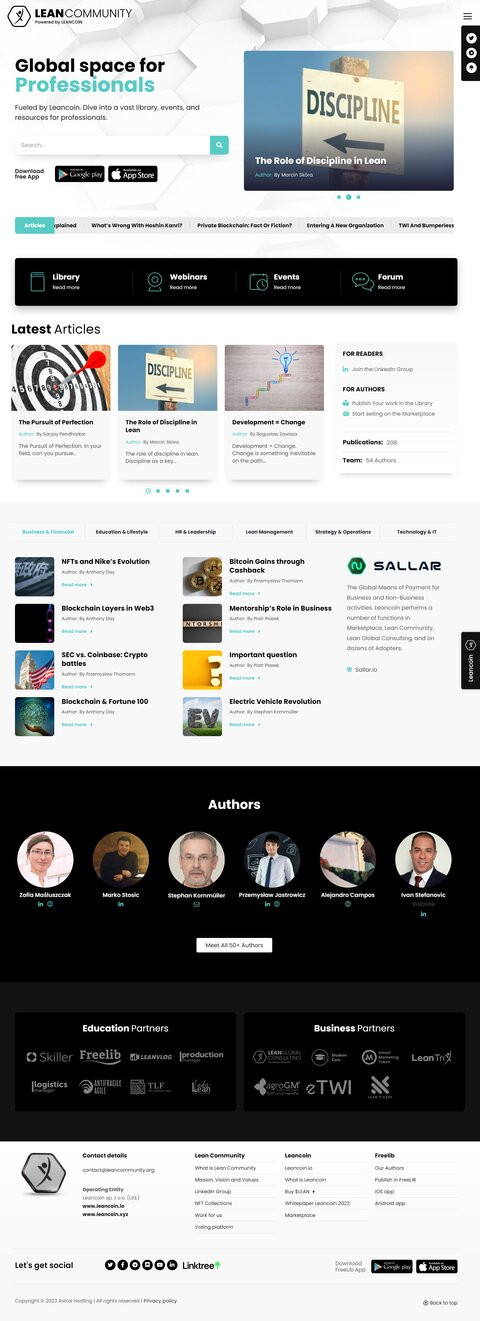Screen dimensions: 480x1321
Task: Select the Education & Lifestyle tab
Action: tap(122, 532)
